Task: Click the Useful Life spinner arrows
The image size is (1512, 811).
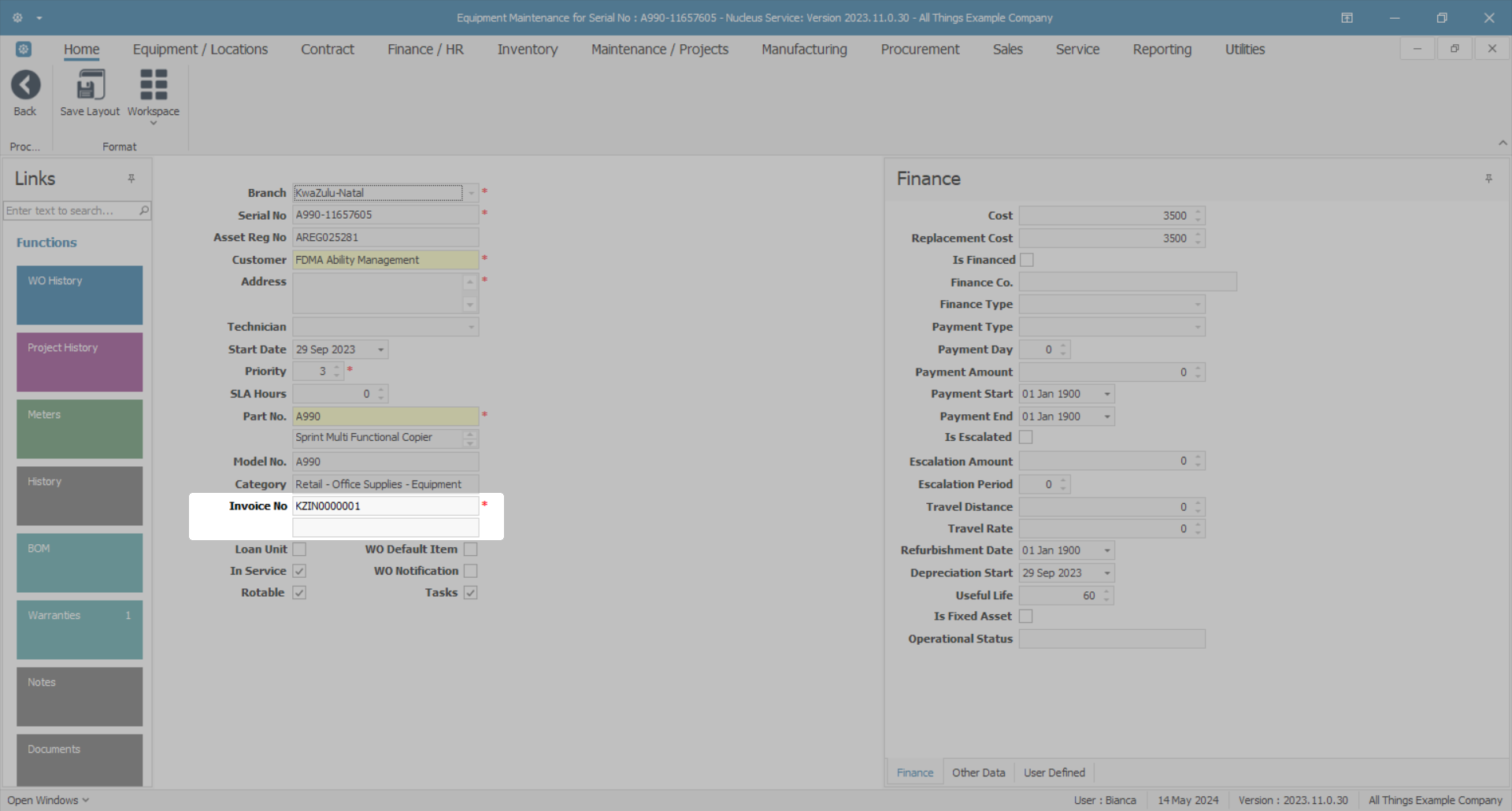Action: [x=1106, y=596]
